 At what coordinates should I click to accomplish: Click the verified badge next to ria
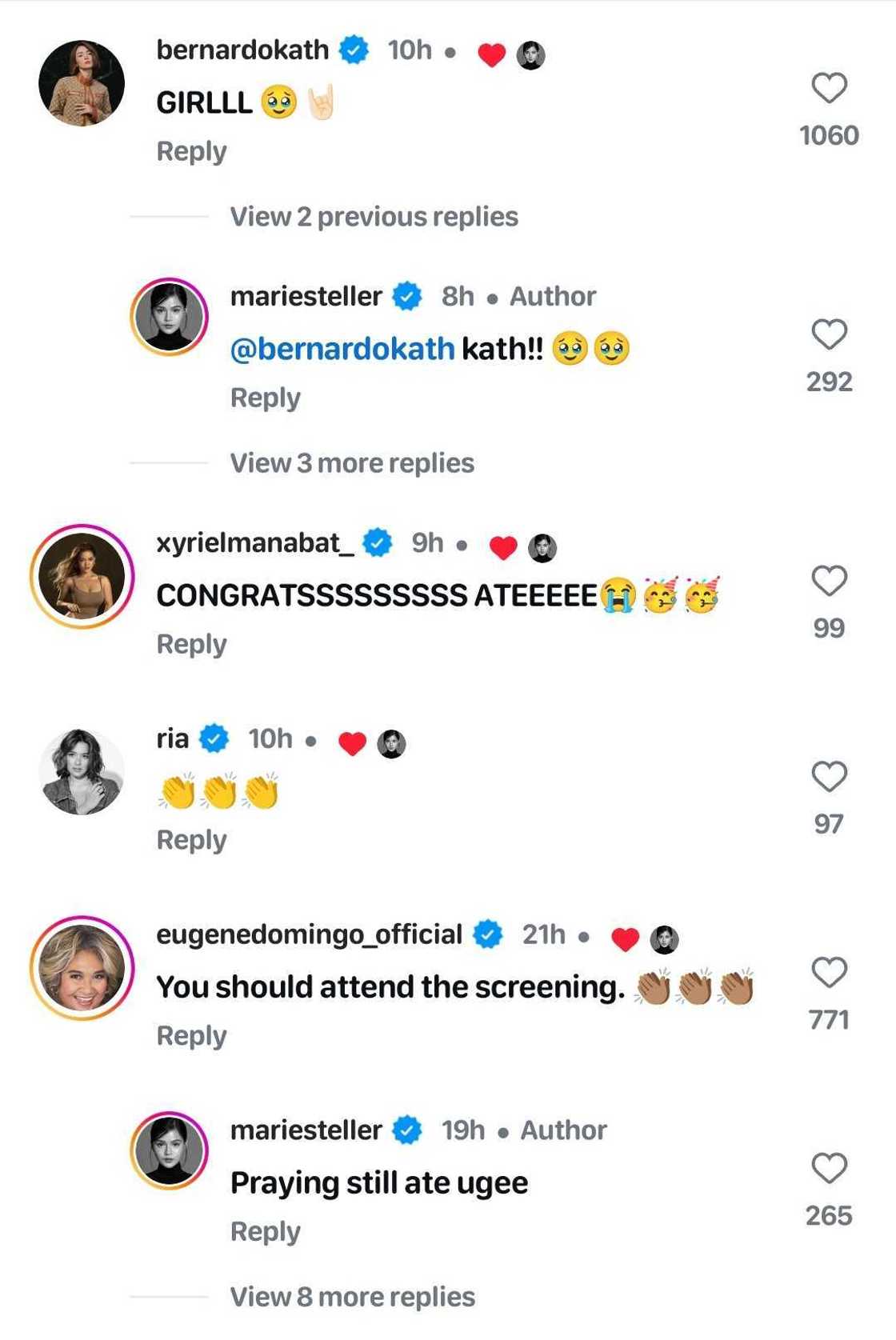214,738
